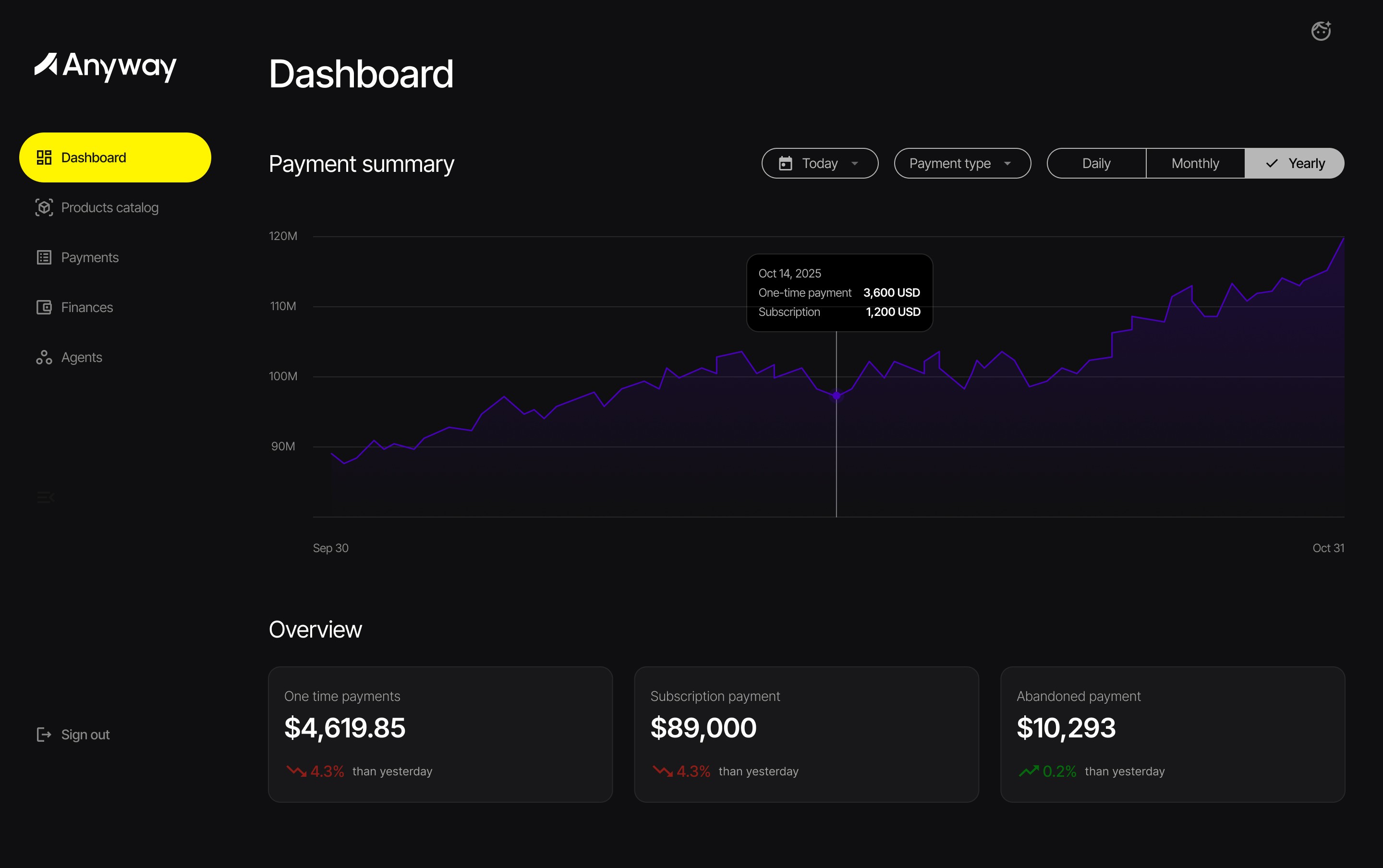The image size is (1383, 868).
Task: Switch chart to Daily view
Action: point(1096,164)
